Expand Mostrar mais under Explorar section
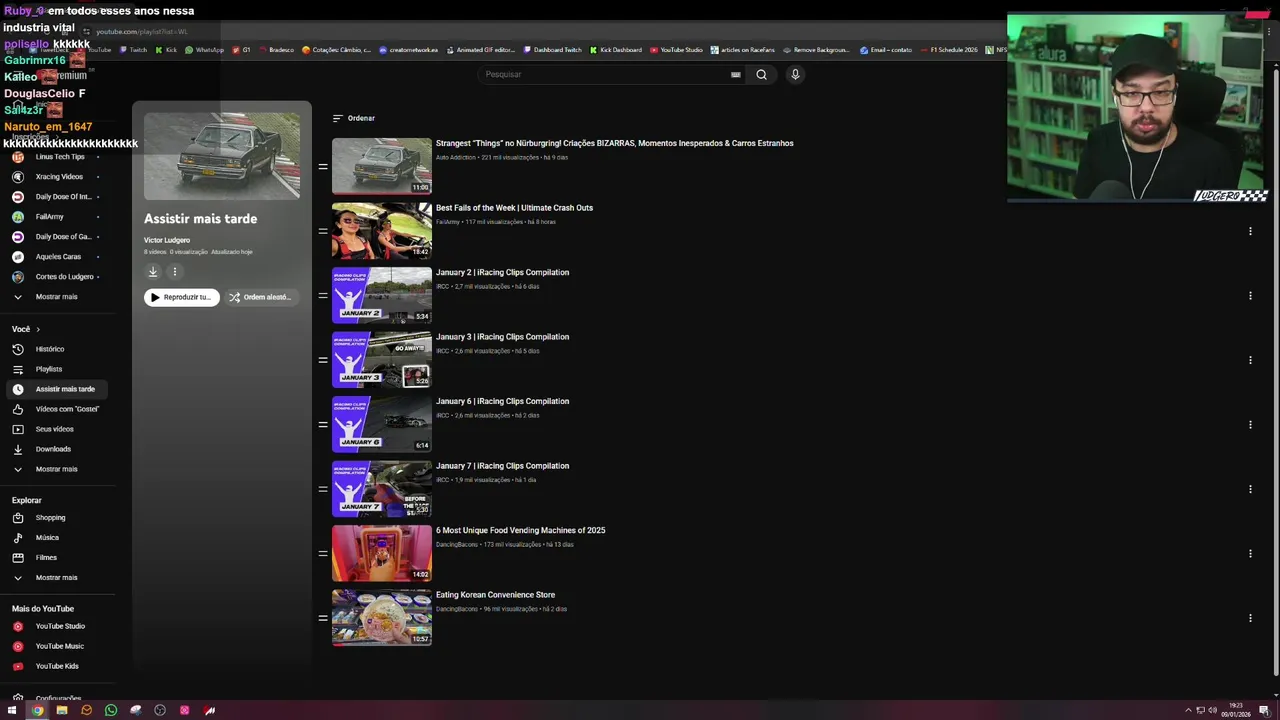1280x720 pixels. point(56,577)
